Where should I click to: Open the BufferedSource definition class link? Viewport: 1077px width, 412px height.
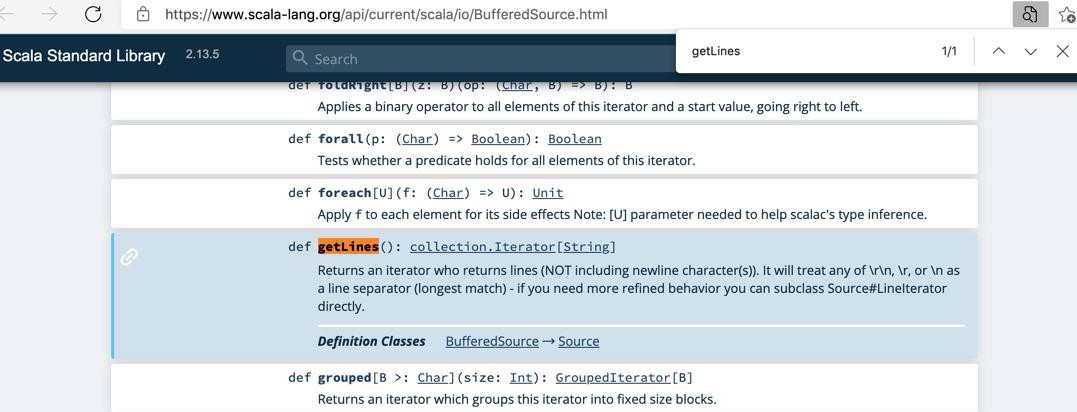[x=492, y=341]
